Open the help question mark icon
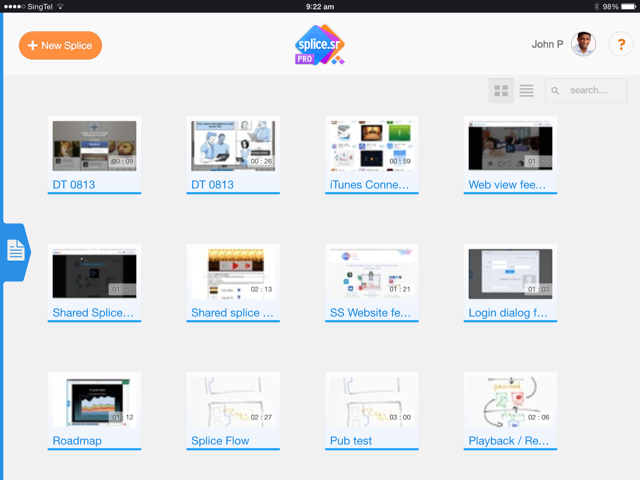The height and width of the screenshot is (480, 640). coord(620,45)
